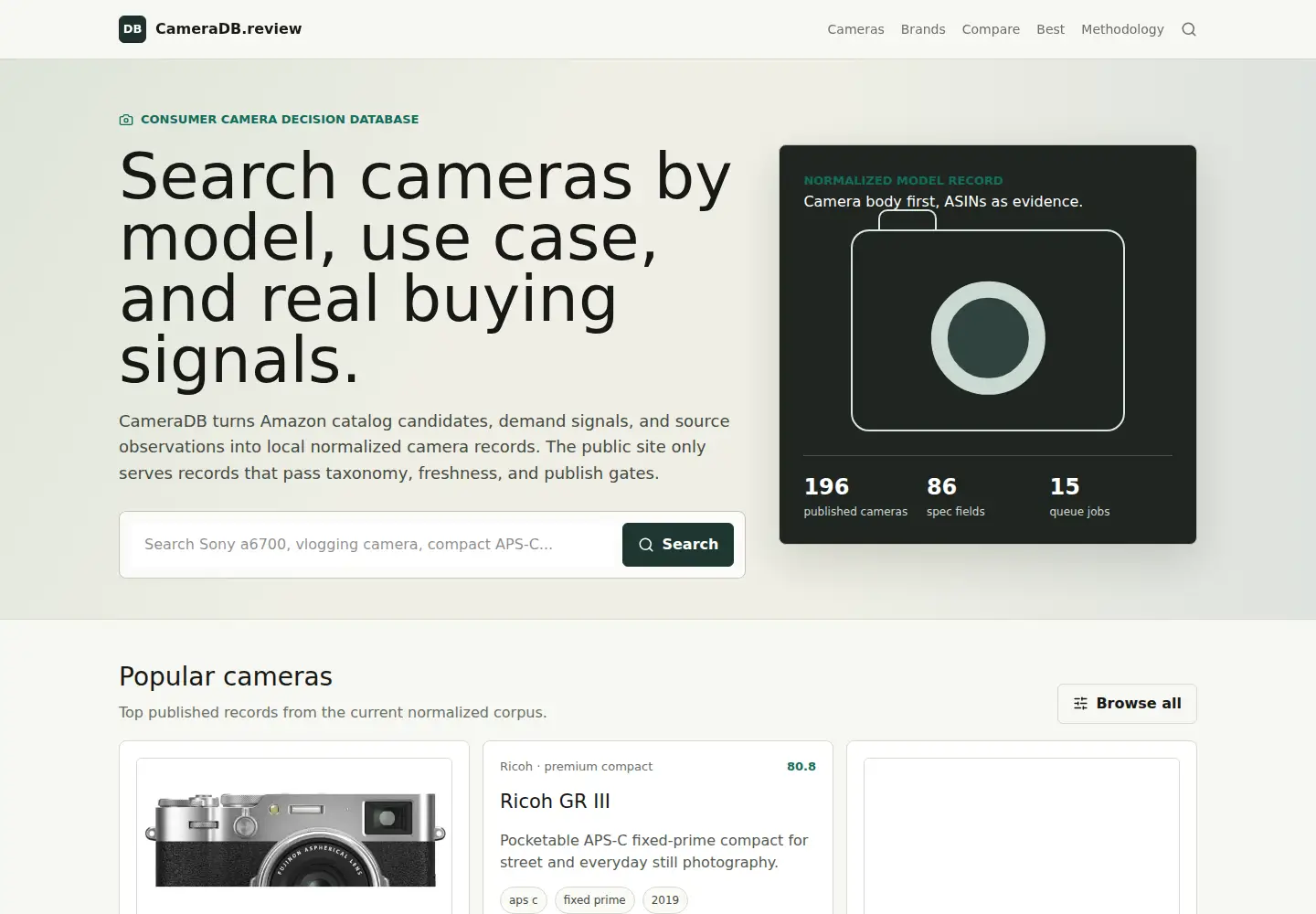Click the 'Popular cameras' heading
Image resolution: width=1316 pixels, height=914 pixels.
pos(226,676)
